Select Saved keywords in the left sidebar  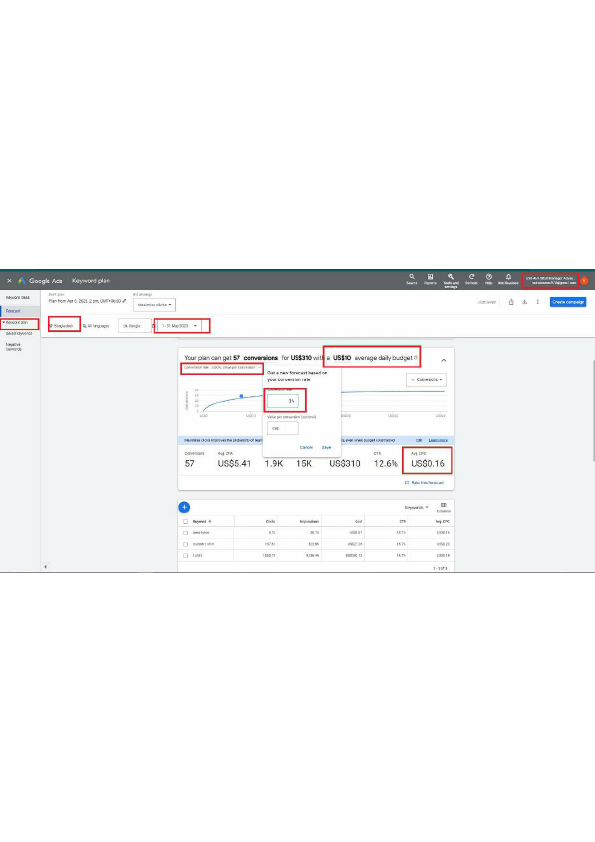click(x=19, y=333)
